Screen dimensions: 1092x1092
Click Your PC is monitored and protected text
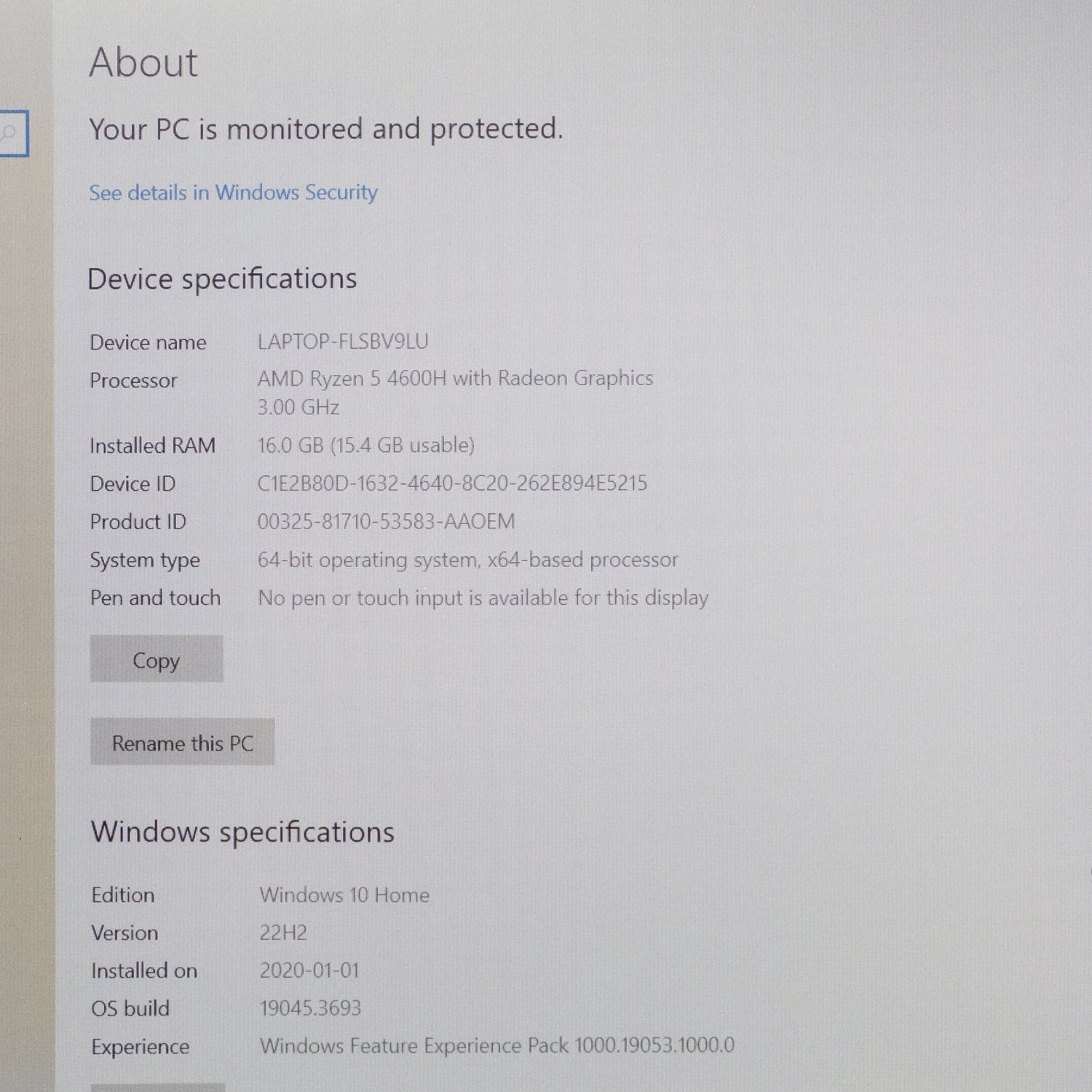[x=325, y=130]
